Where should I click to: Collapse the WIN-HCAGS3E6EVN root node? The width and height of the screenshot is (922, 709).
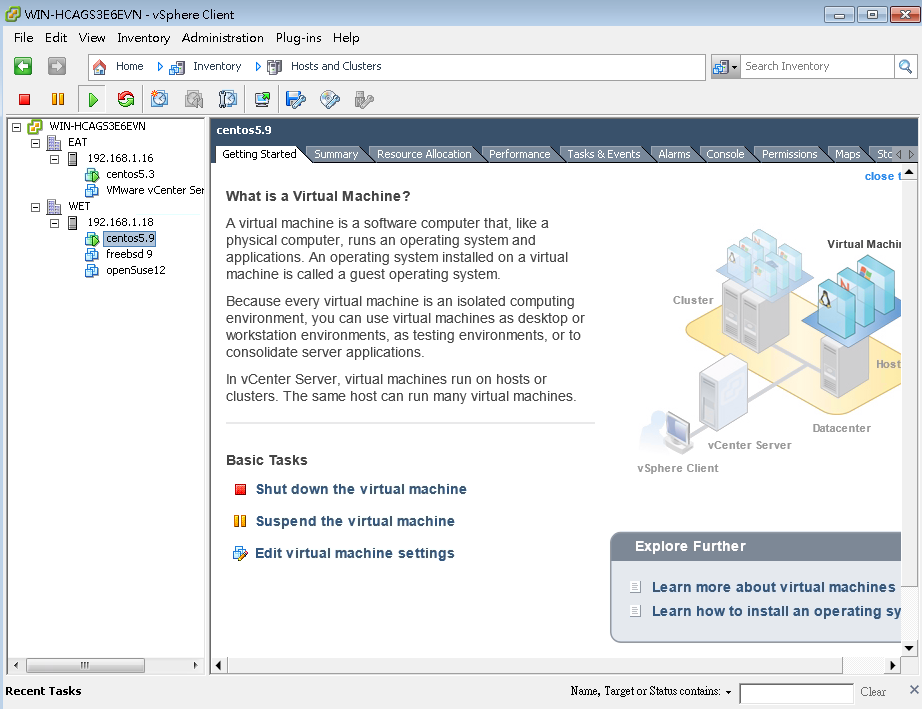pyautogui.click(x=16, y=127)
